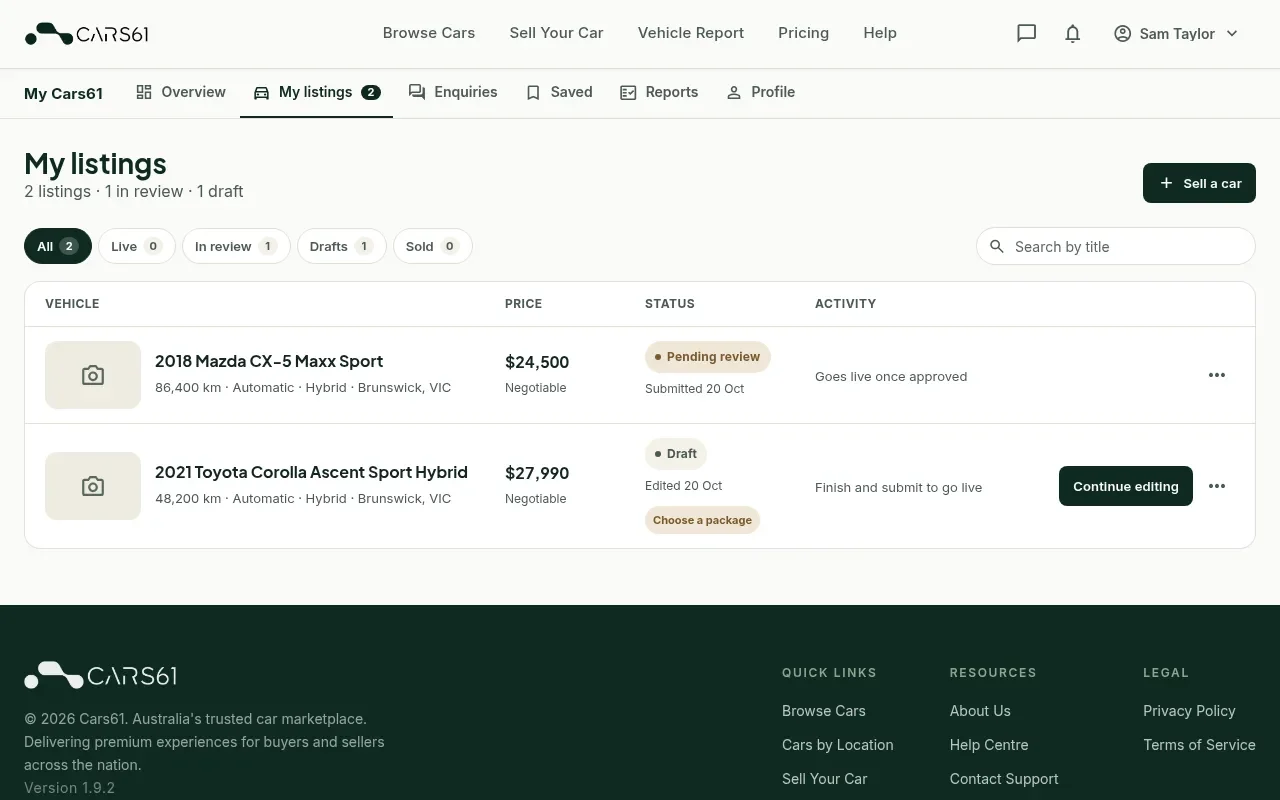Open the About Us footer link
This screenshot has width=1280, height=800.
coord(980,711)
